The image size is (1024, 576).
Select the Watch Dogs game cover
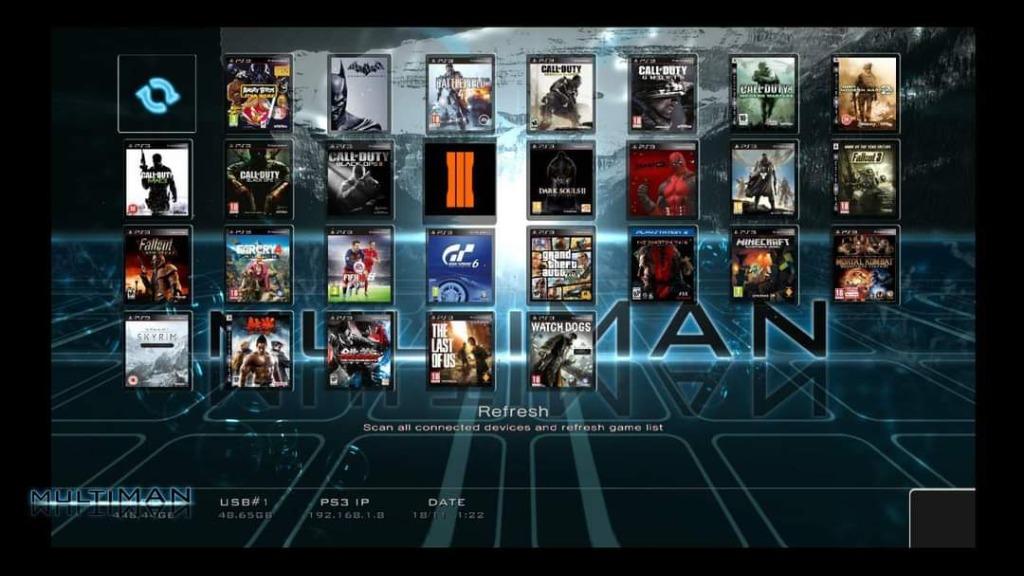pos(561,351)
